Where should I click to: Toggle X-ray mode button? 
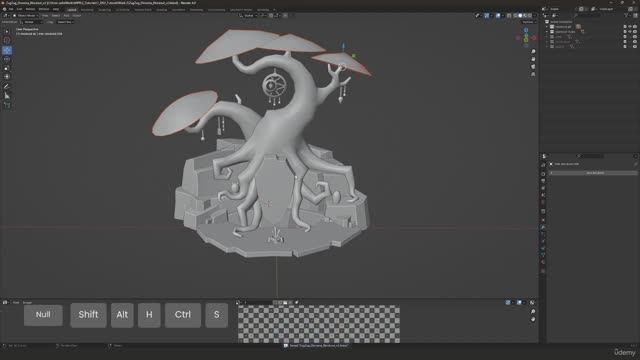pyautogui.click(x=509, y=16)
